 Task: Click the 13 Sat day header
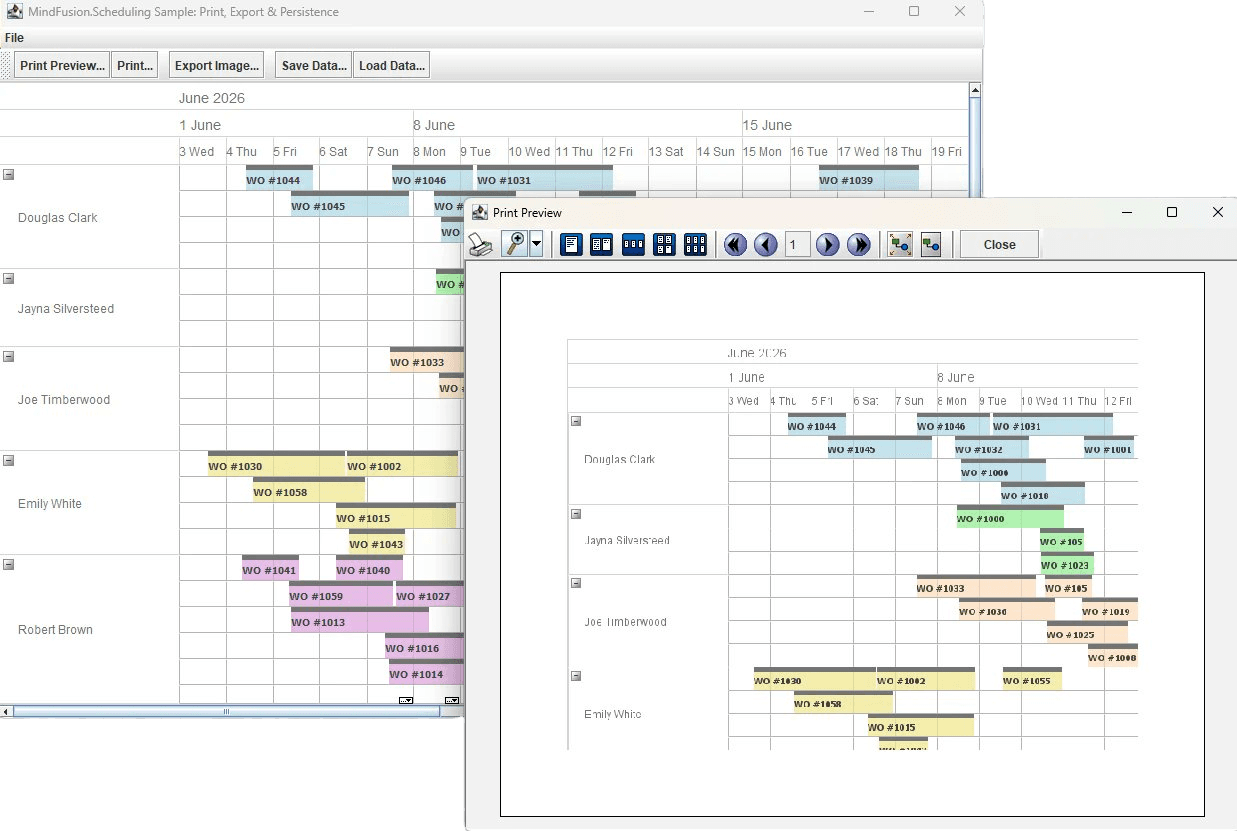click(666, 152)
